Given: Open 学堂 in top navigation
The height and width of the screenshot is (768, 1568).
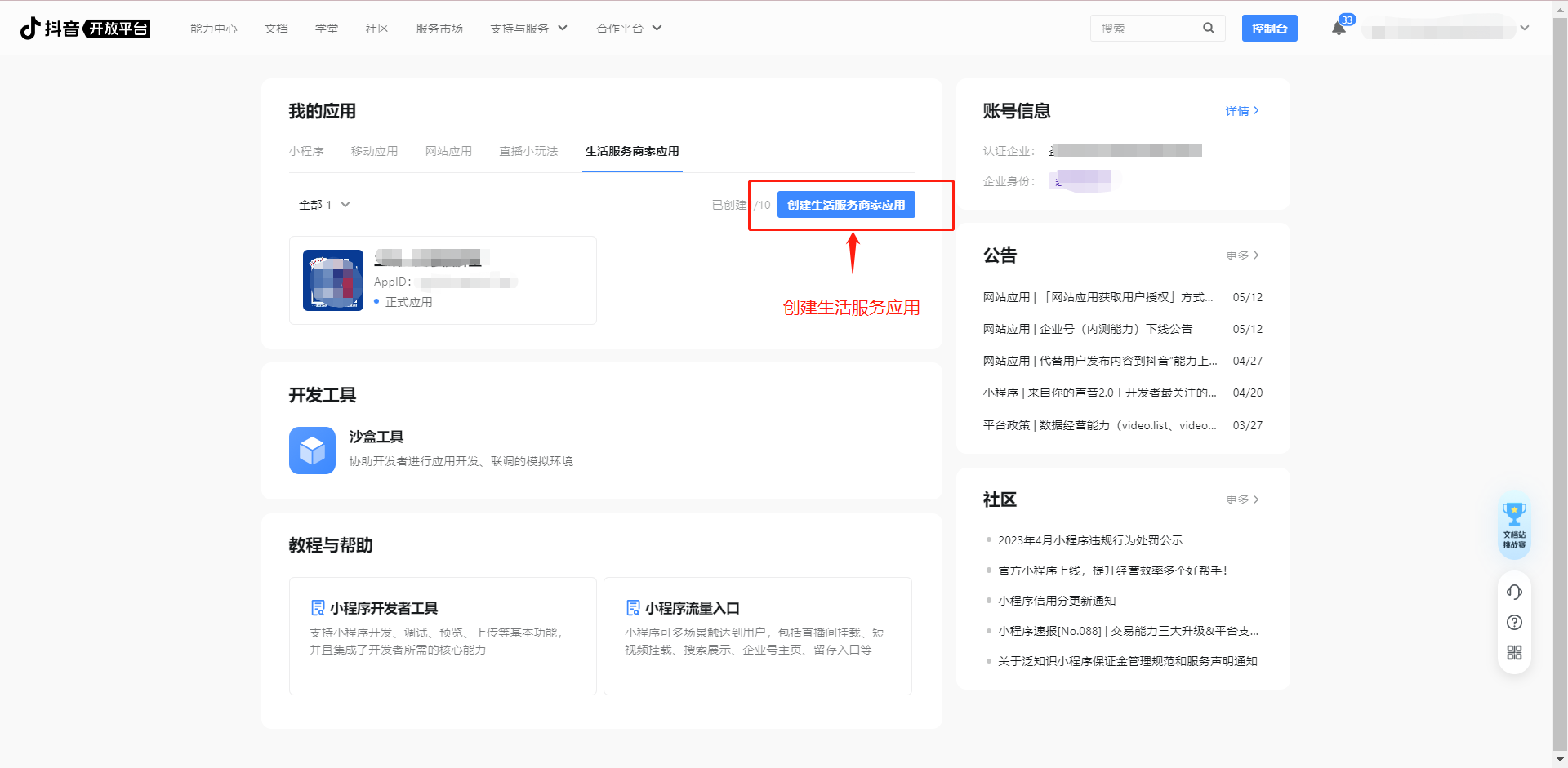Looking at the screenshot, I should pyautogui.click(x=327, y=29).
